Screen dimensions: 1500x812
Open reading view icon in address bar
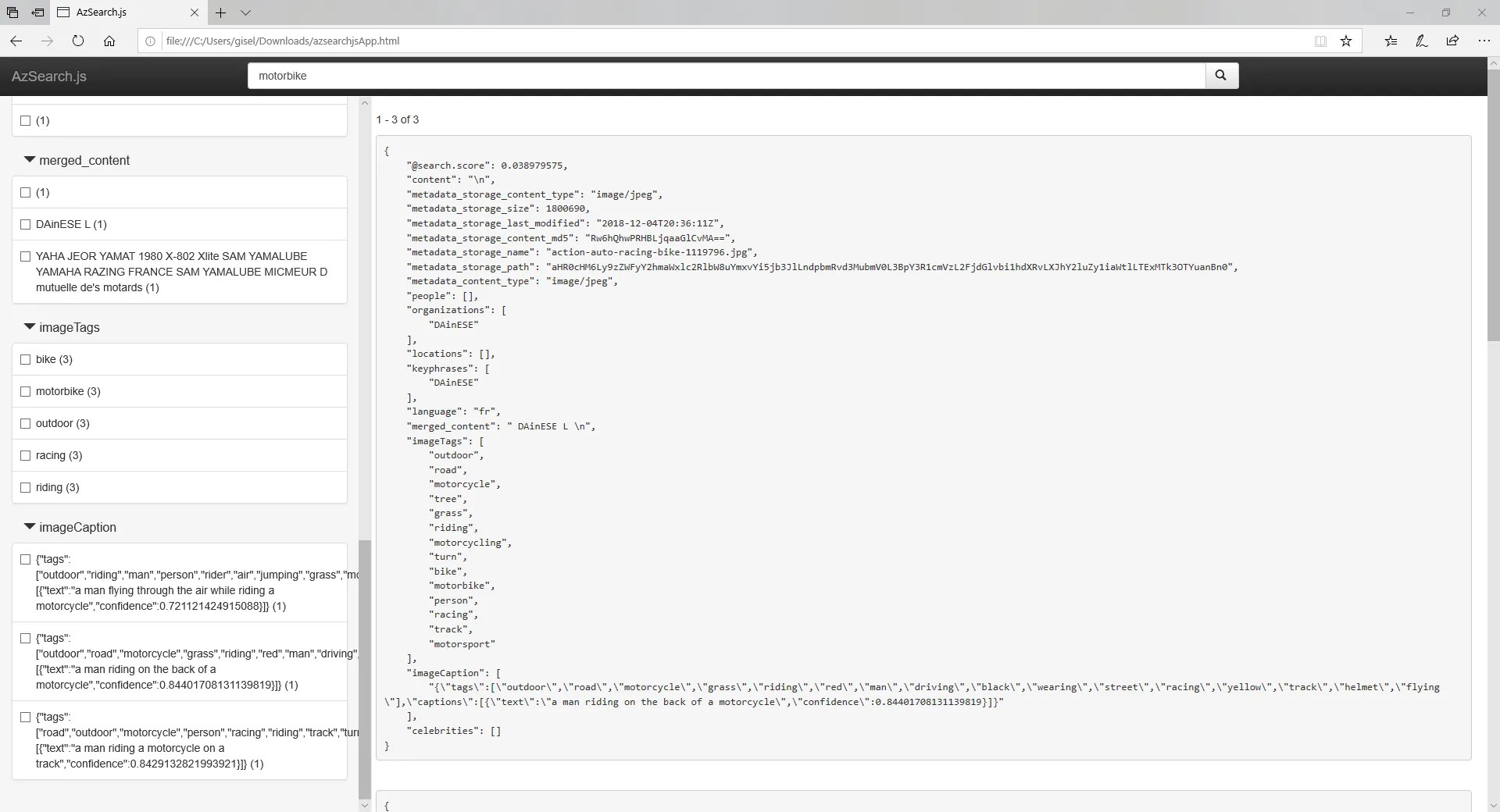tap(1320, 41)
